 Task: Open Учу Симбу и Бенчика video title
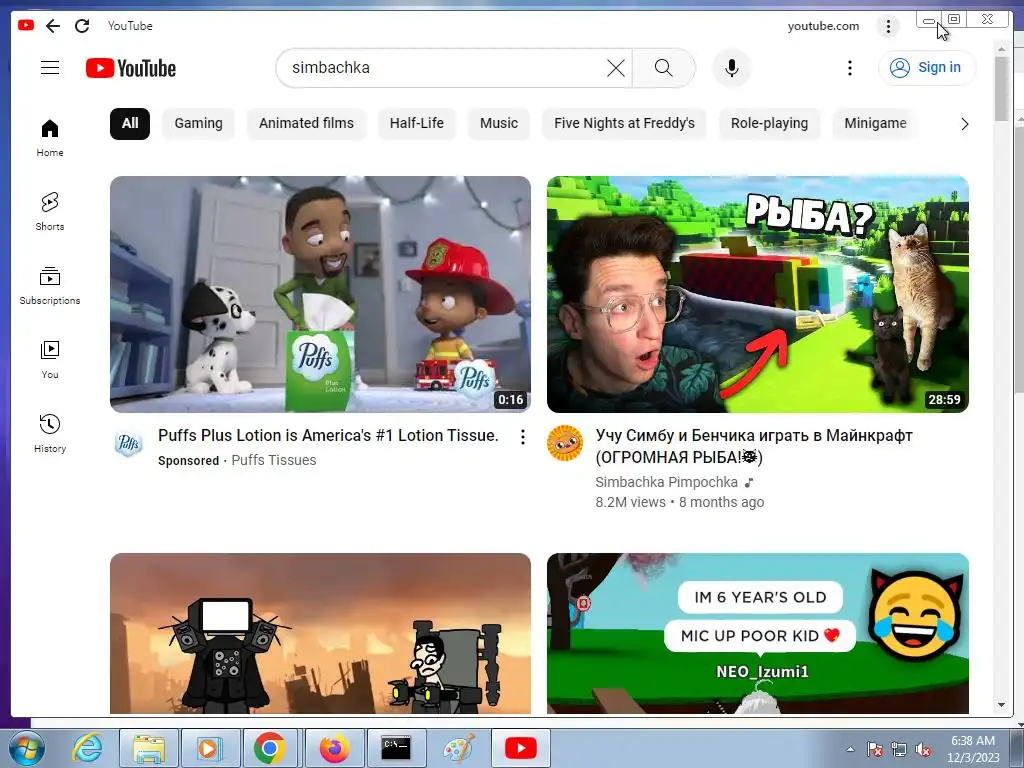[754, 446]
